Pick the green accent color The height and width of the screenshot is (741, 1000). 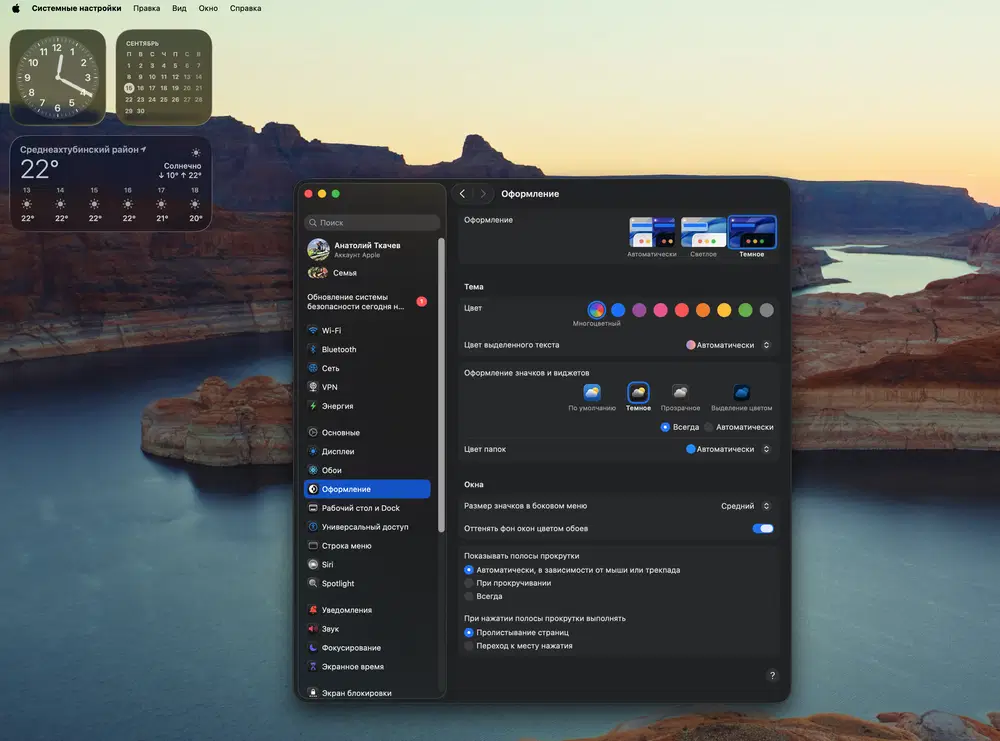(x=745, y=310)
